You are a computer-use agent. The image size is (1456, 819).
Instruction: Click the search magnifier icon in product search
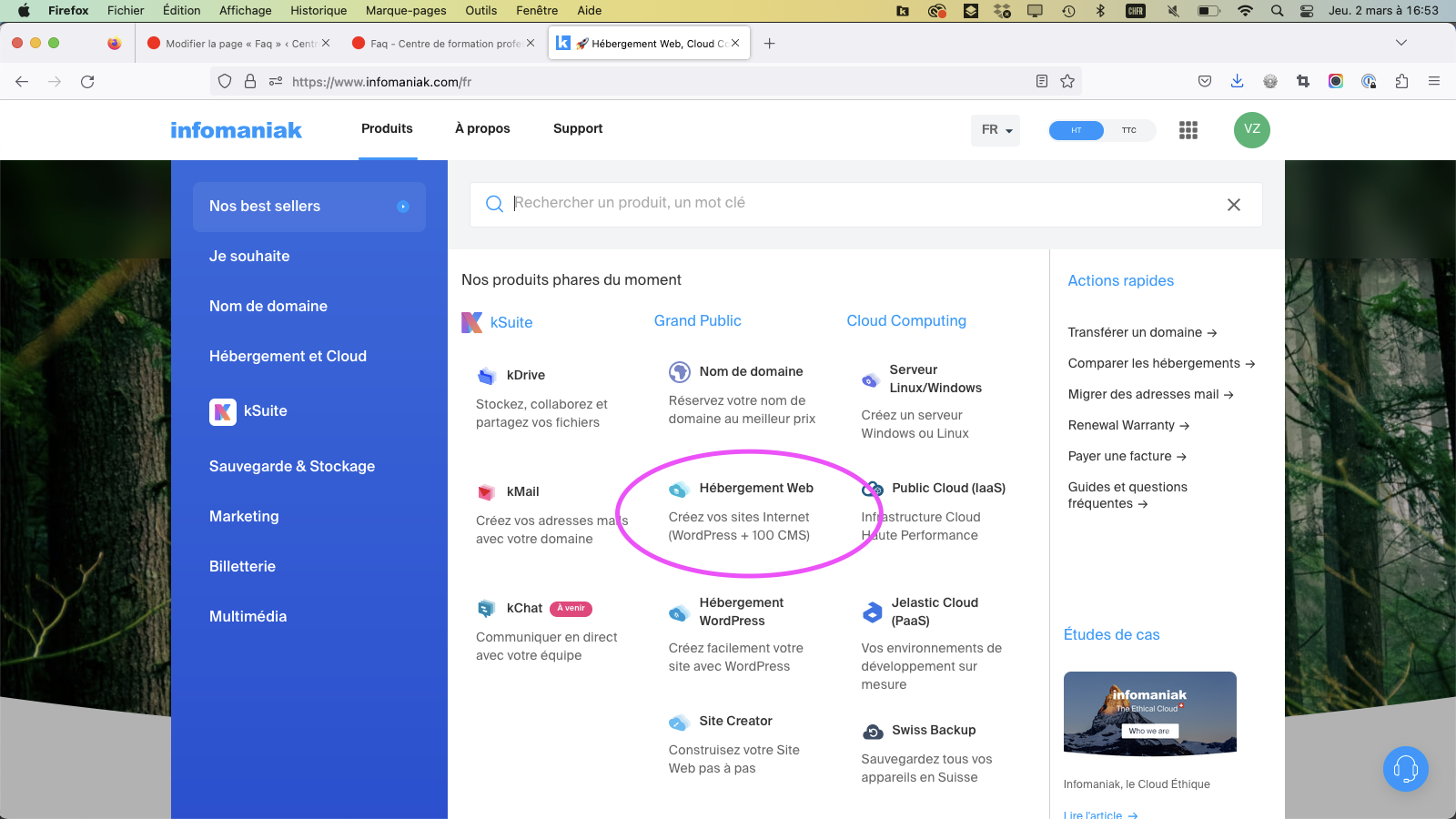(x=494, y=204)
